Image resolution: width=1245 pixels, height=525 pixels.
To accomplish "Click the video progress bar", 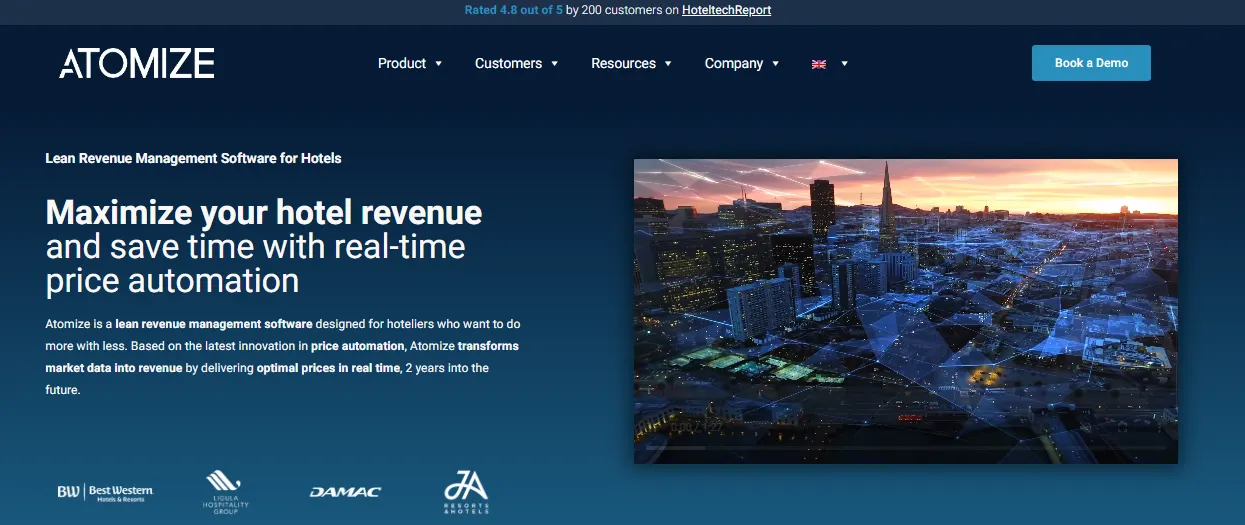I will (x=905, y=448).
